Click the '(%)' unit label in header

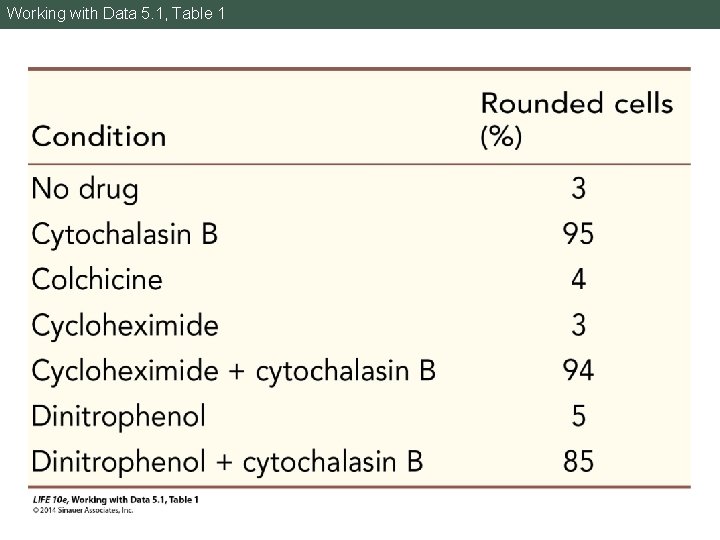coord(501,137)
